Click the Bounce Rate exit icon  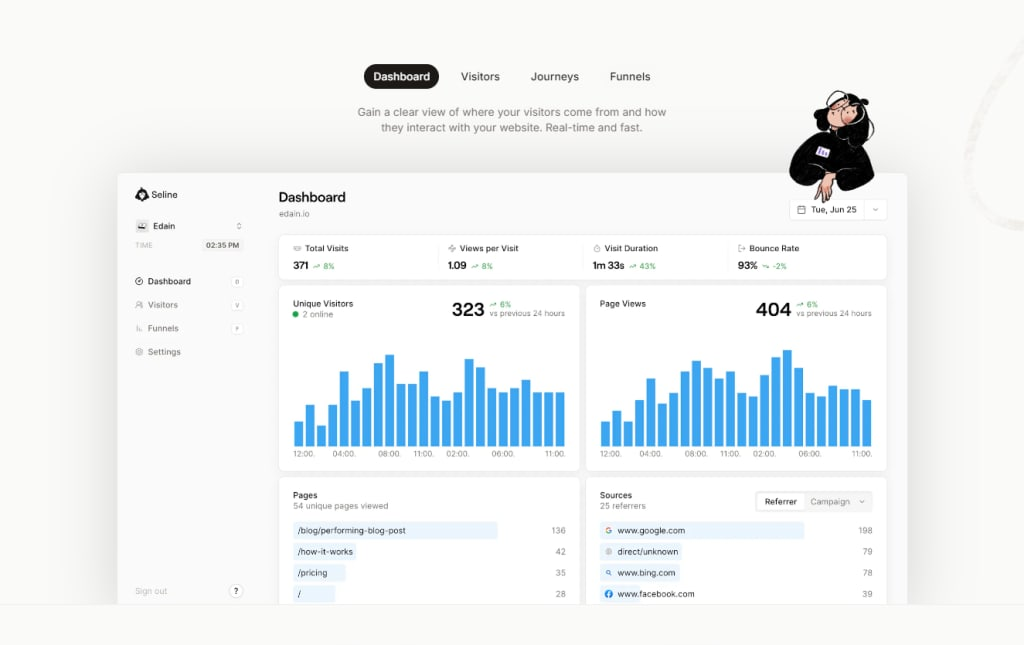[742, 249]
